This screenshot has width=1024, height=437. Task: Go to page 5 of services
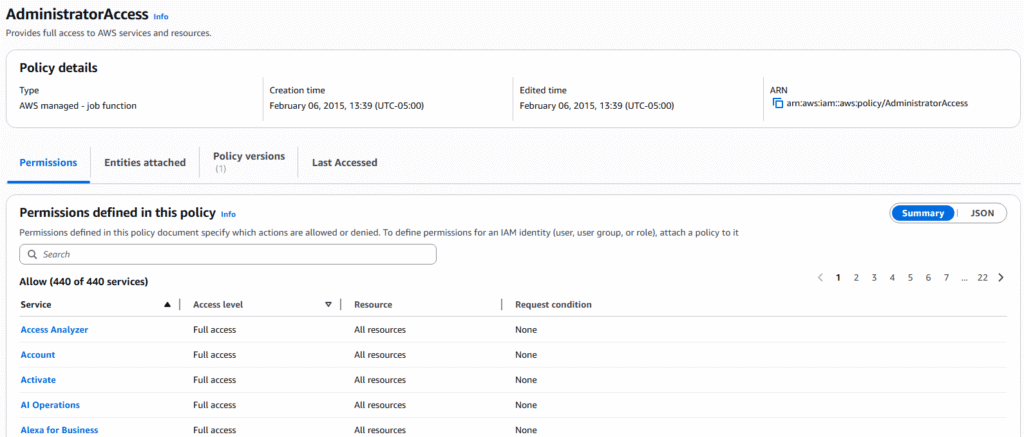910,278
